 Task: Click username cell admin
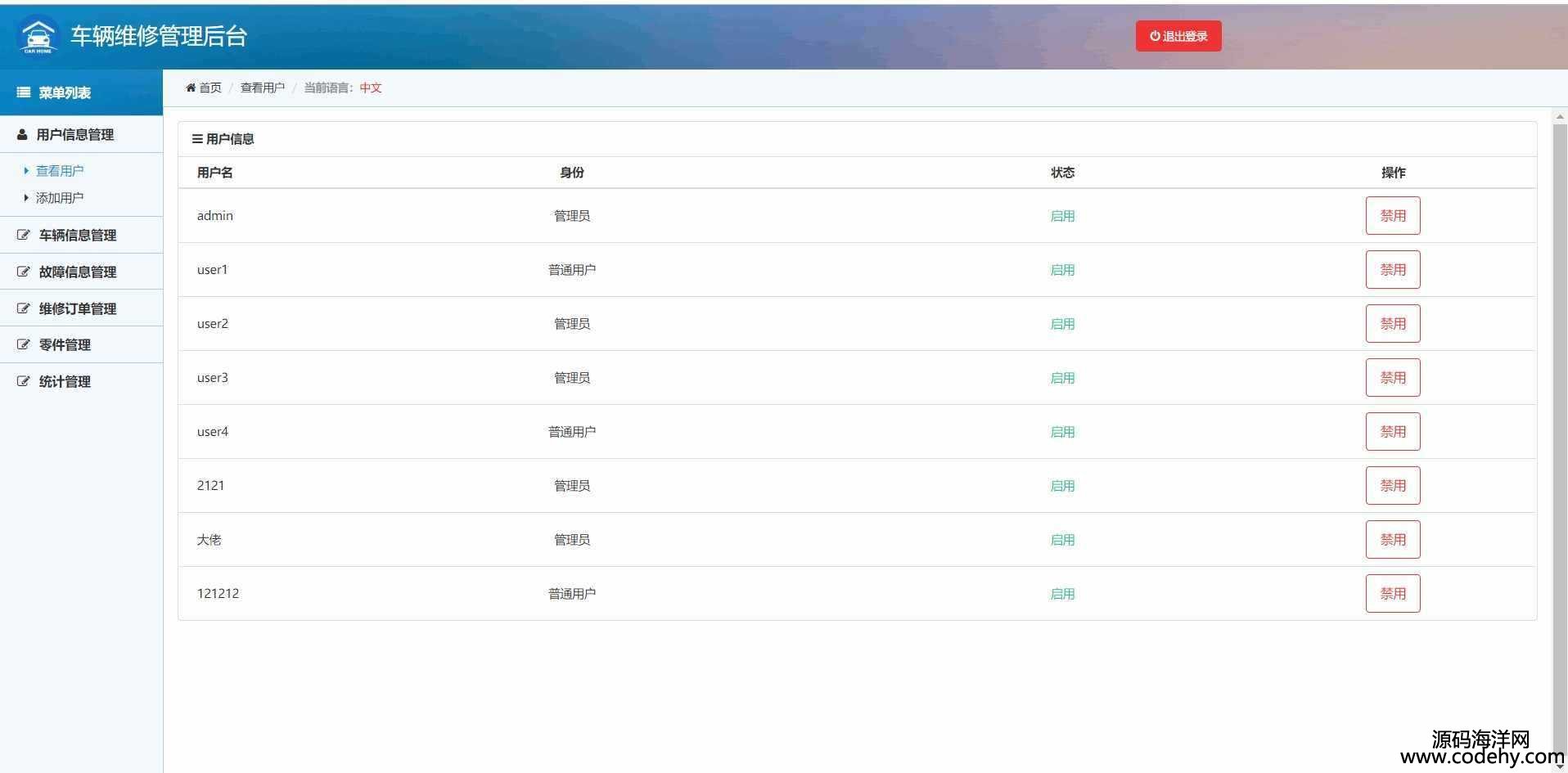pos(215,216)
